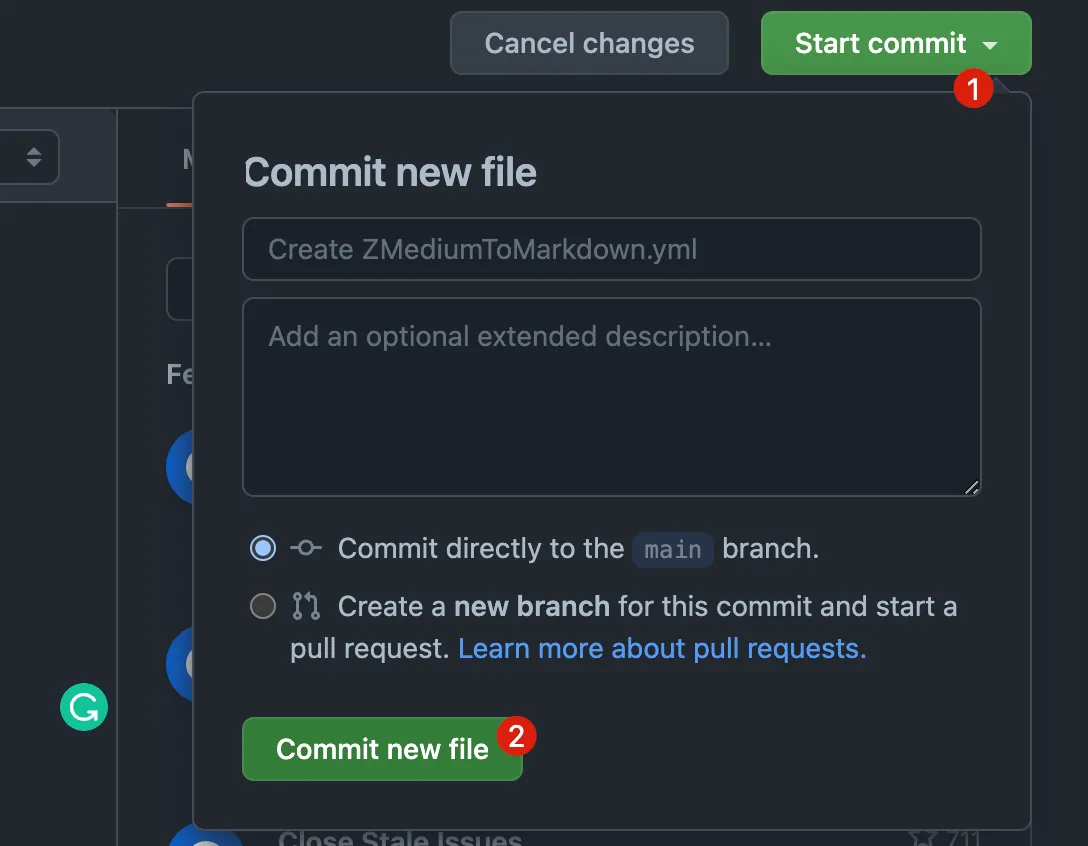Click the red badge numbered 1

[x=972, y=88]
